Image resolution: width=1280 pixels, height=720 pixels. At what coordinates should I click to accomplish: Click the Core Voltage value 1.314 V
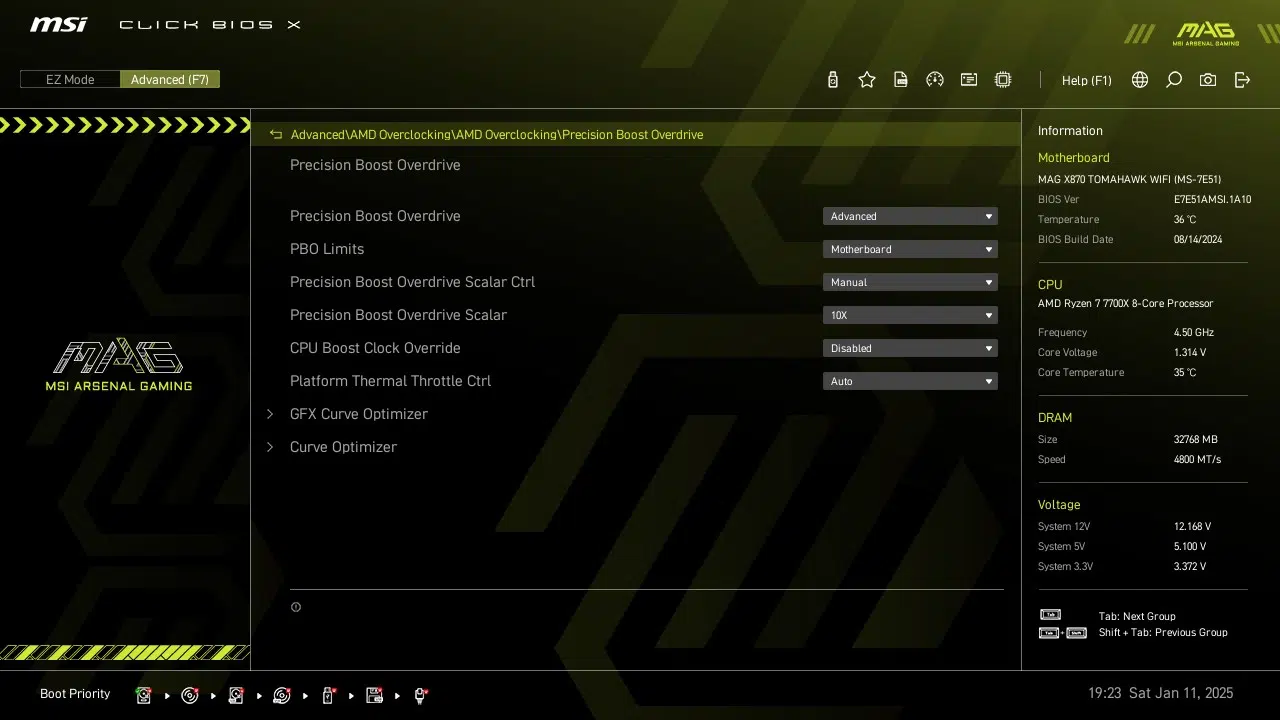(1190, 353)
